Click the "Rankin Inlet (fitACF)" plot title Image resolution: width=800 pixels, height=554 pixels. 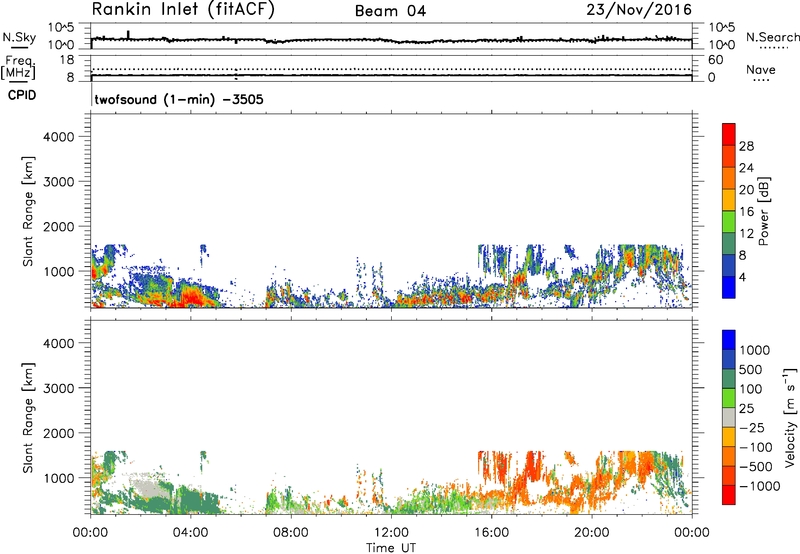pos(183,10)
